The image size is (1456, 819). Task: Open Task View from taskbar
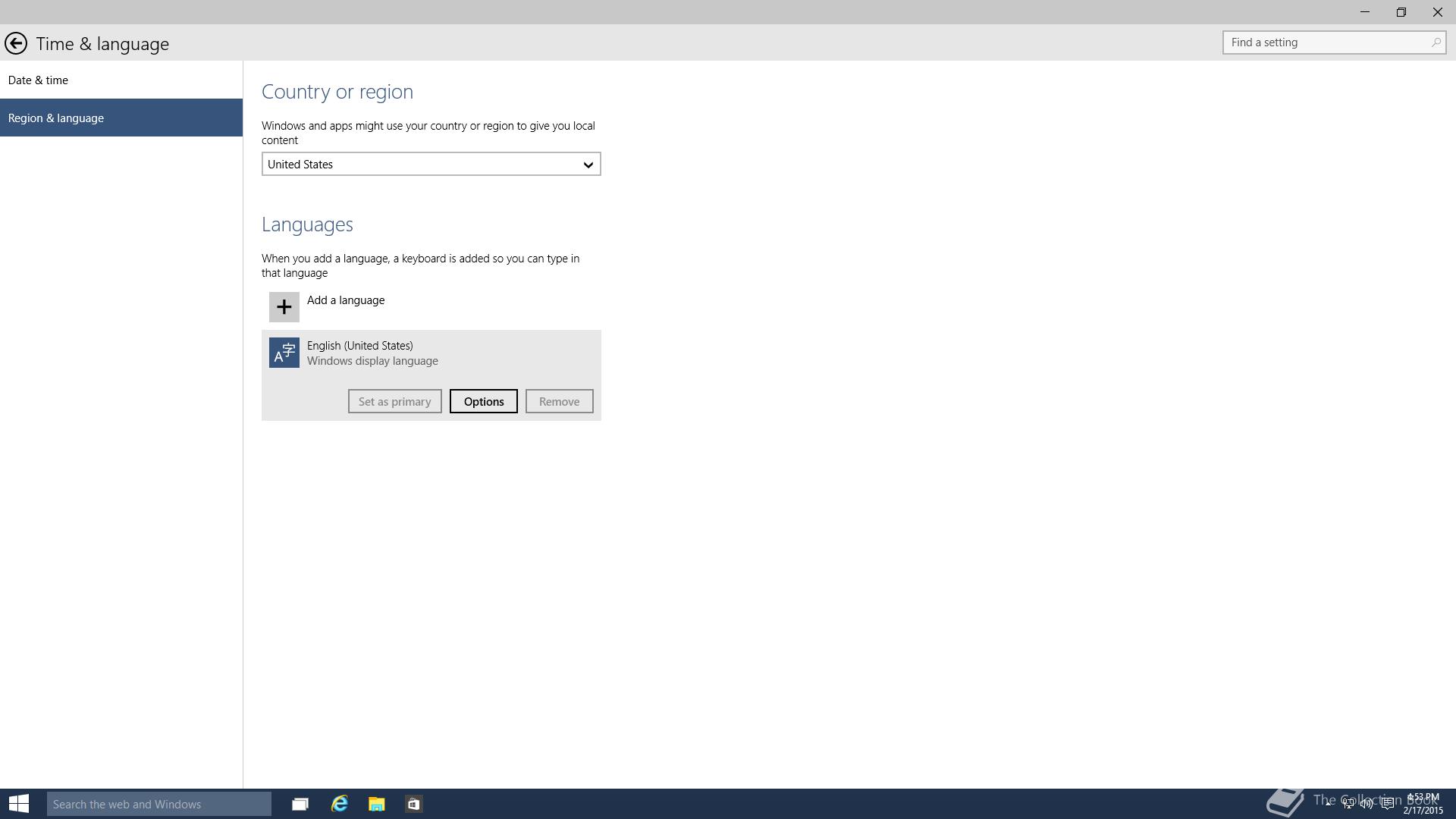tap(300, 804)
